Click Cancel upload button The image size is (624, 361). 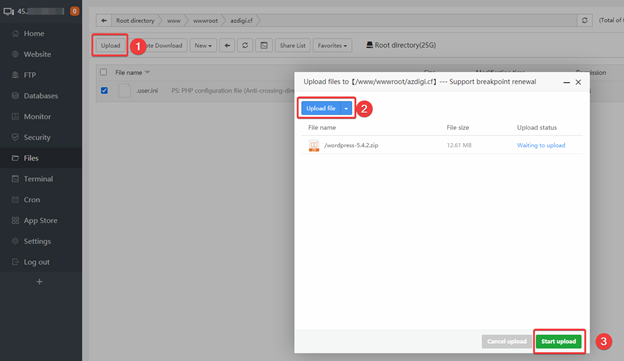tap(507, 341)
